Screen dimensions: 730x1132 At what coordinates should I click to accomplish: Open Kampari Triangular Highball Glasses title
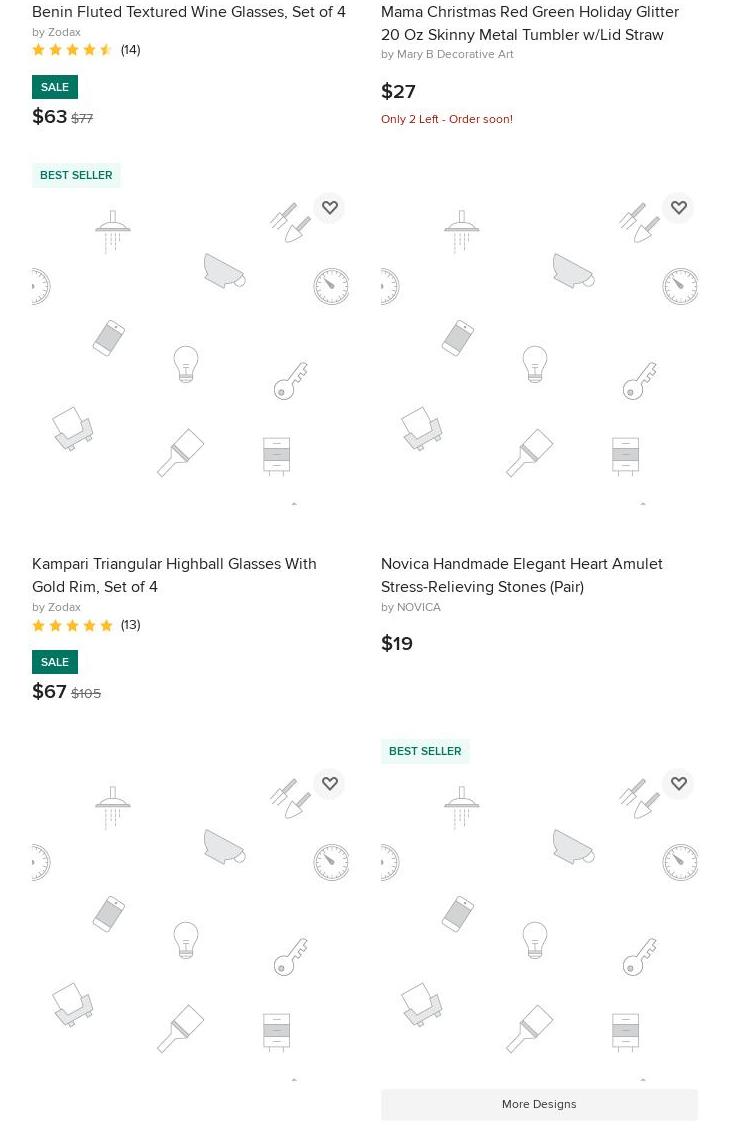(174, 575)
